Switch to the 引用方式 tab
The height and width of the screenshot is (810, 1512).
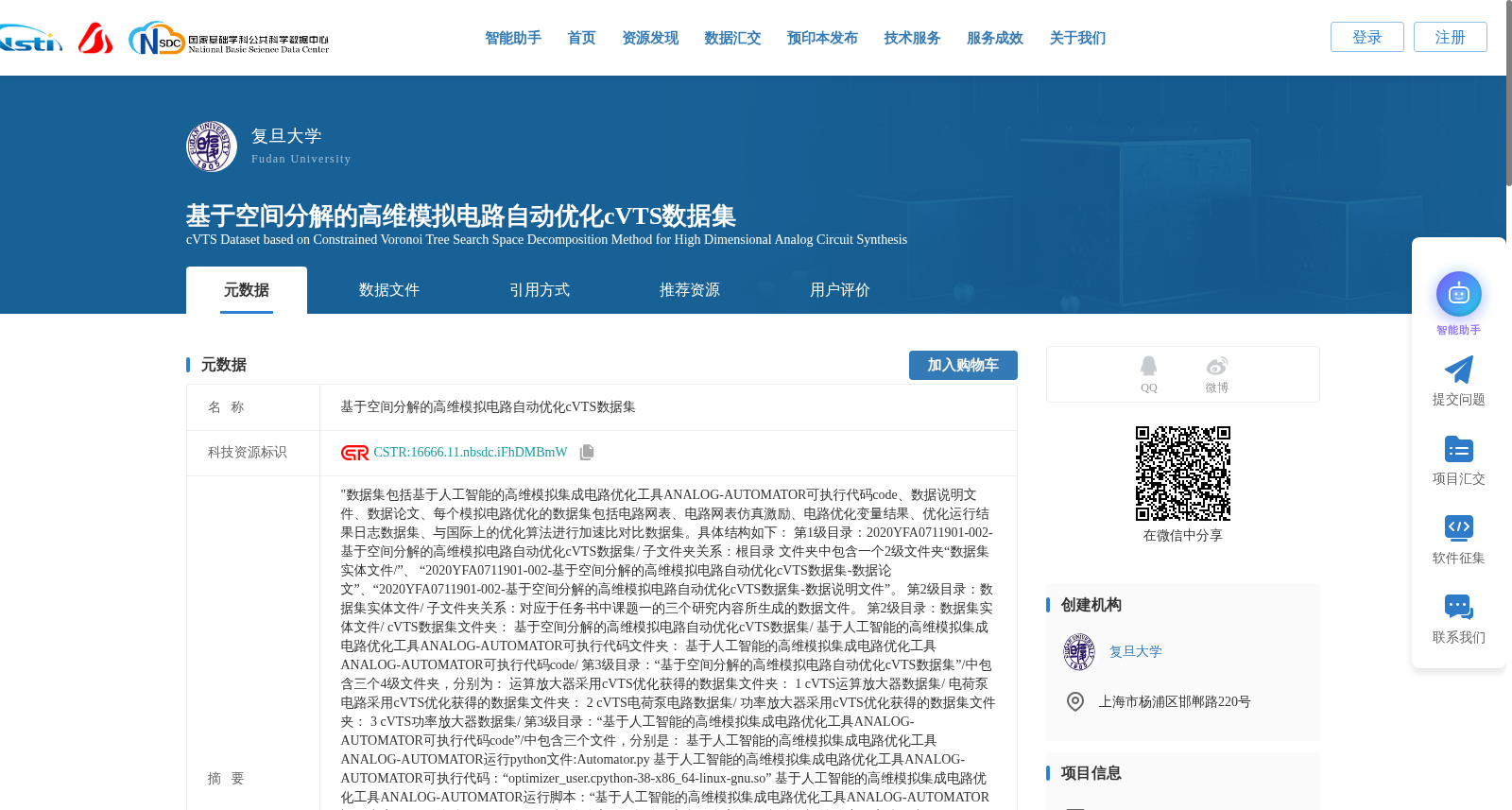coord(540,290)
